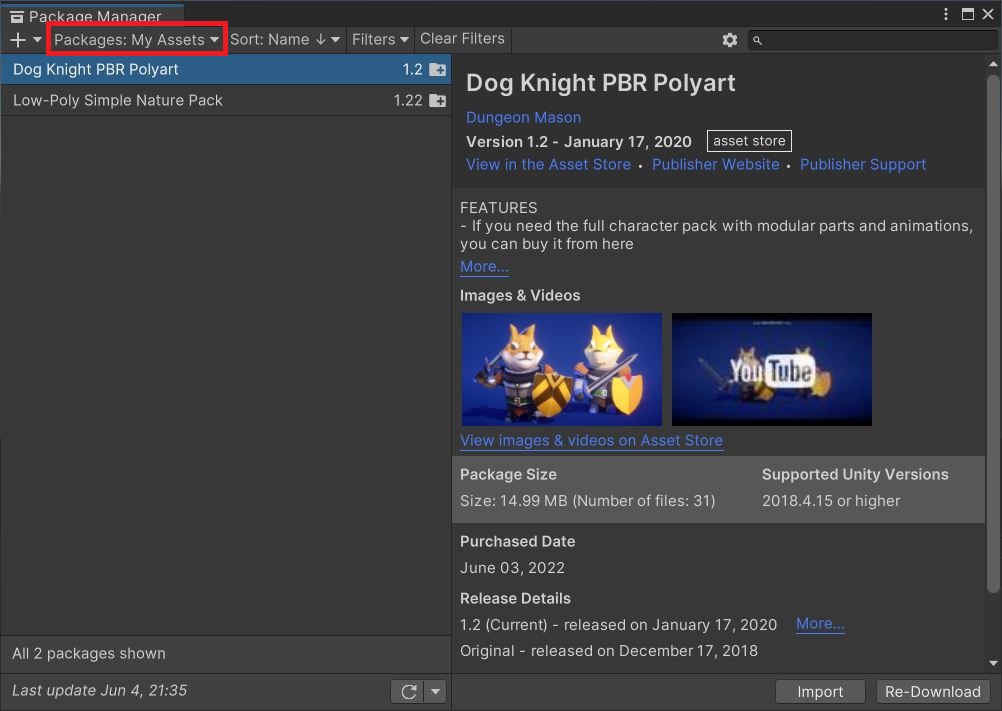Viewport: 1002px width, 711px height.
Task: Click the scrollbar down arrow
Action: (993, 663)
